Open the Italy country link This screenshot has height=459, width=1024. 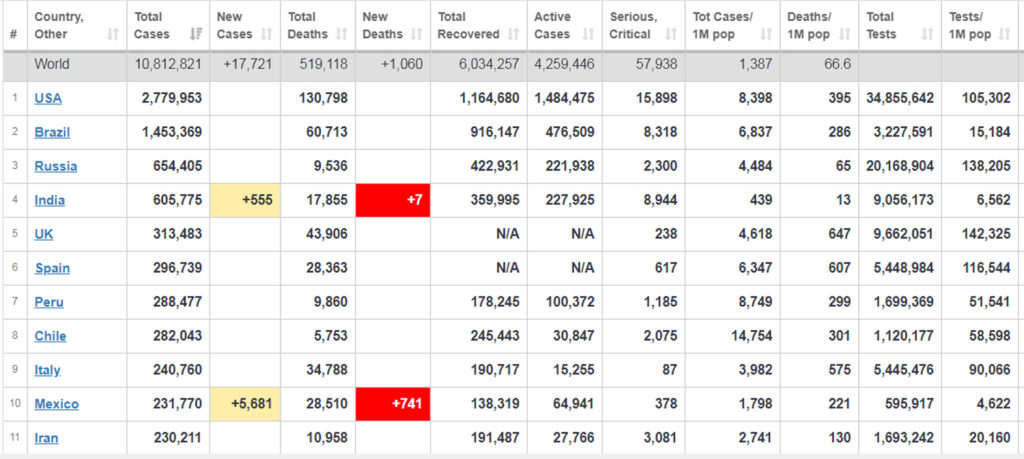point(48,370)
